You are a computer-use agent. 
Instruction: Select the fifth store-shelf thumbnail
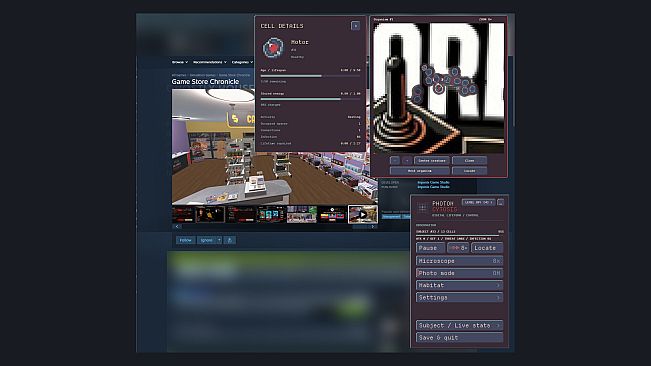[301, 214]
